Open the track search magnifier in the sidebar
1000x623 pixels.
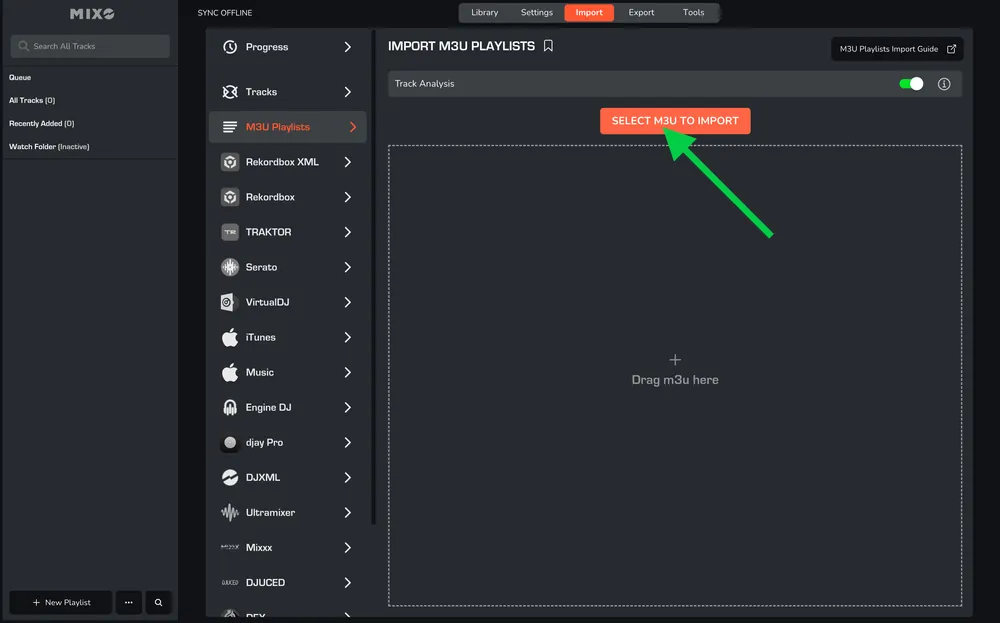pyautogui.click(x=158, y=602)
